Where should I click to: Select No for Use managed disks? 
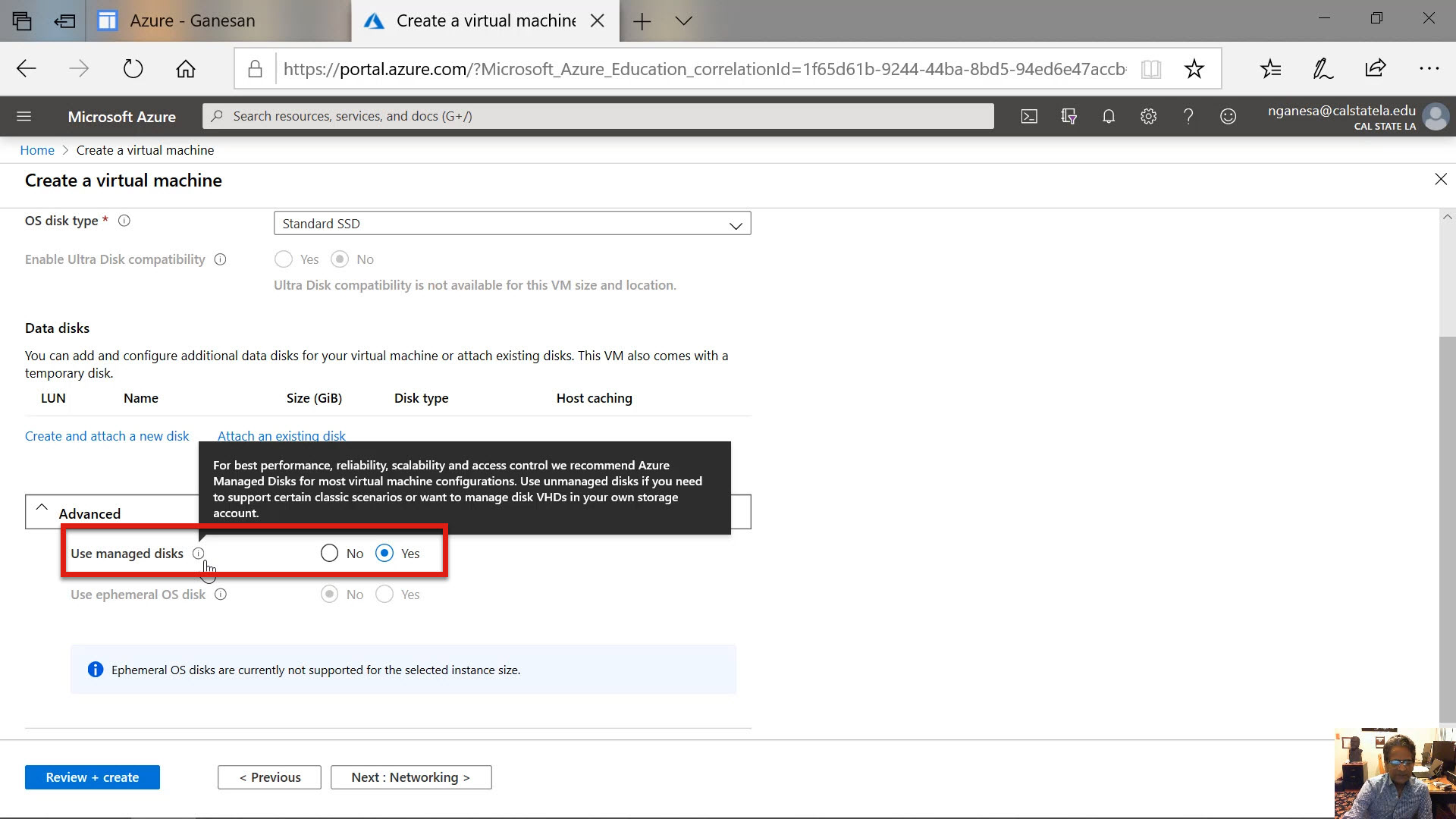tap(329, 554)
